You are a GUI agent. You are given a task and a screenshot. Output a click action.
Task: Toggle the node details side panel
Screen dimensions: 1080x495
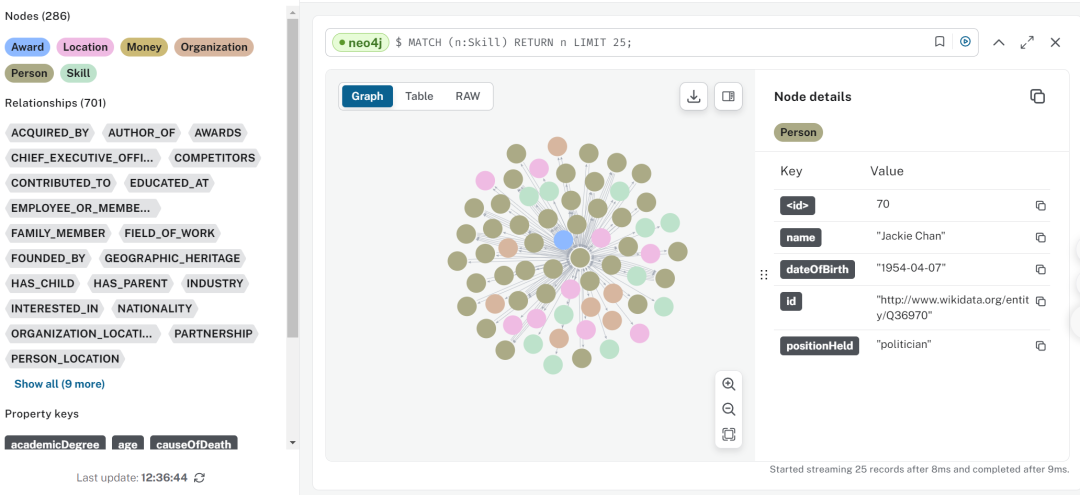tap(728, 96)
